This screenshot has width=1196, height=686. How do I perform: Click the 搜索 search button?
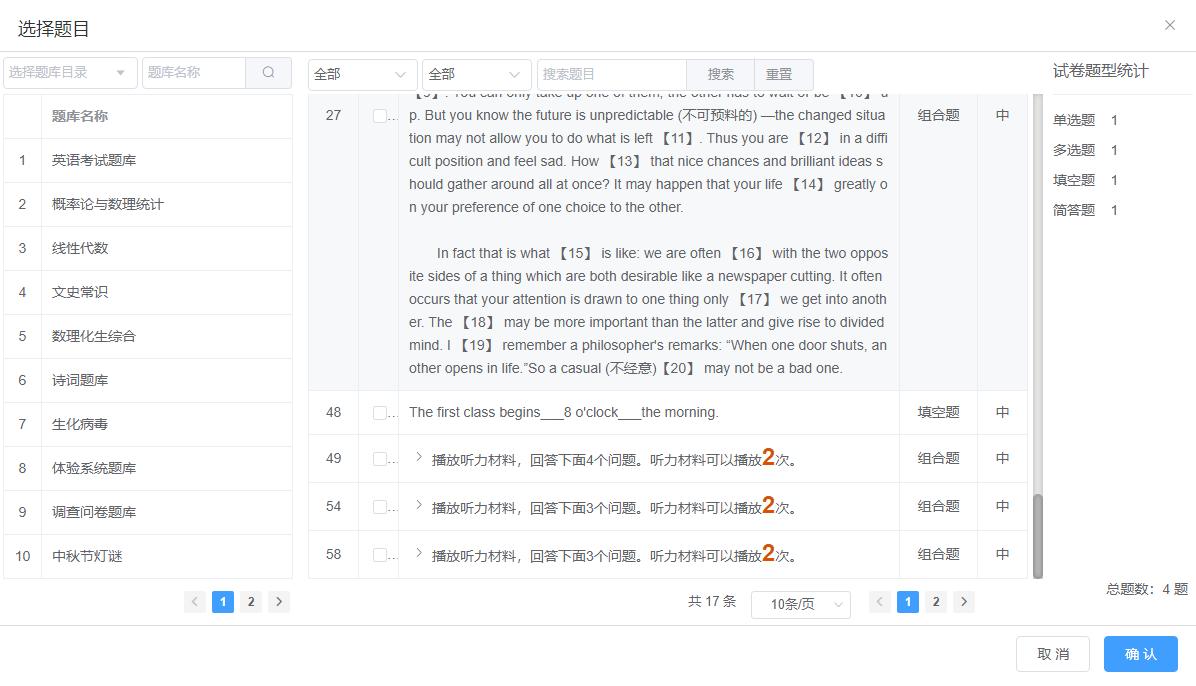click(x=720, y=73)
